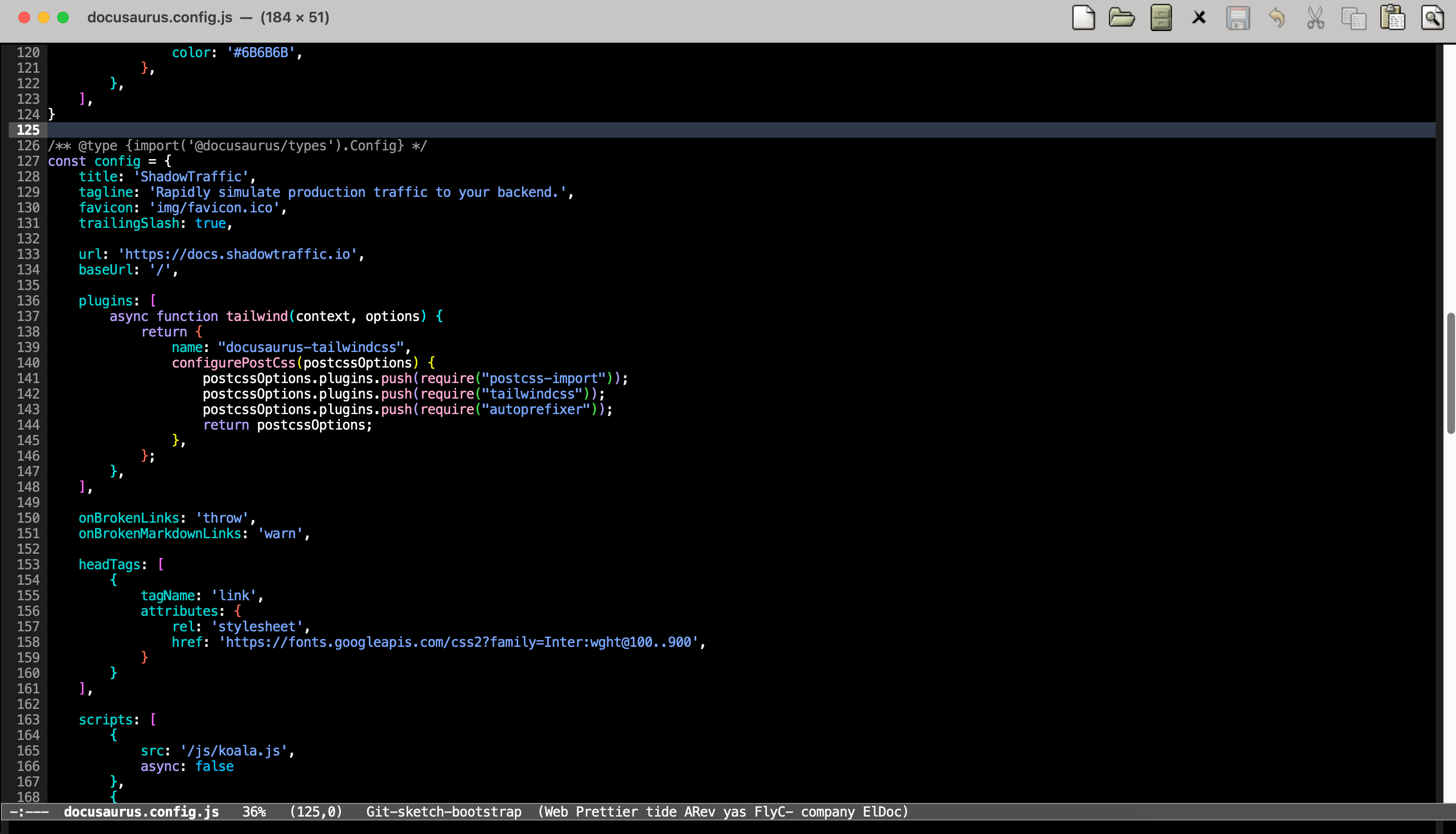This screenshot has width=1456, height=834.
Task: Click the Git-sketch-bootstrap branch in mode line
Action: coord(443,812)
